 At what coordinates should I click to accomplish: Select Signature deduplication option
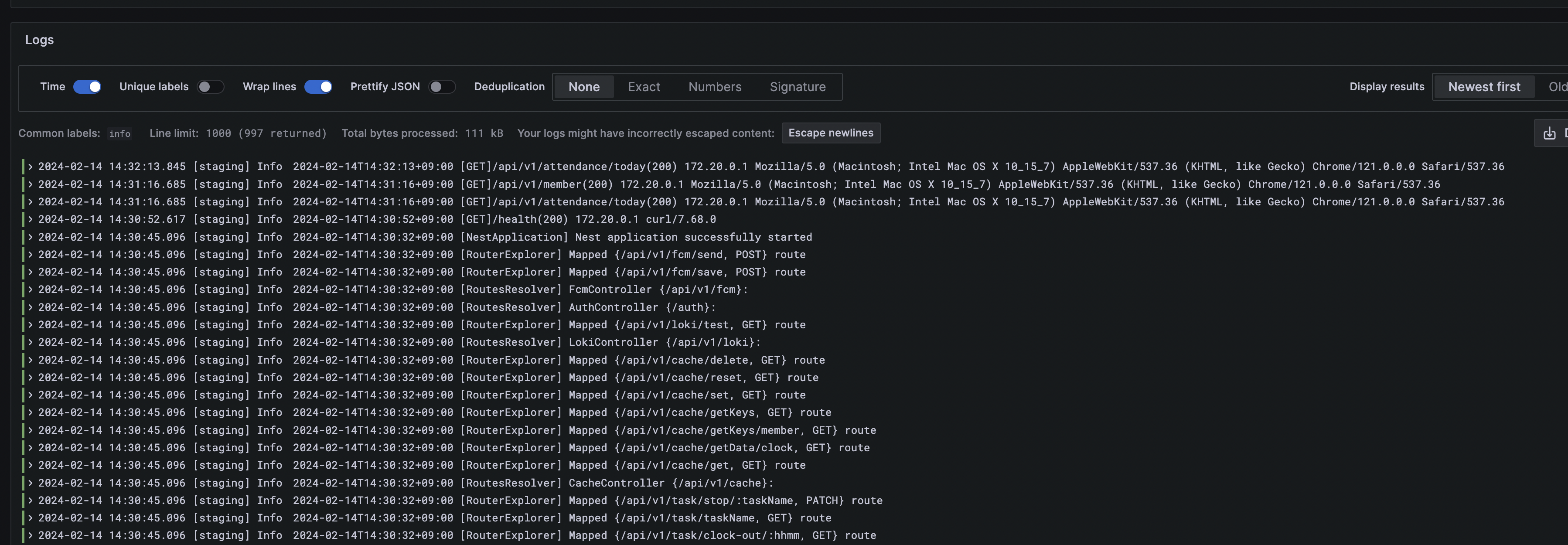(798, 86)
